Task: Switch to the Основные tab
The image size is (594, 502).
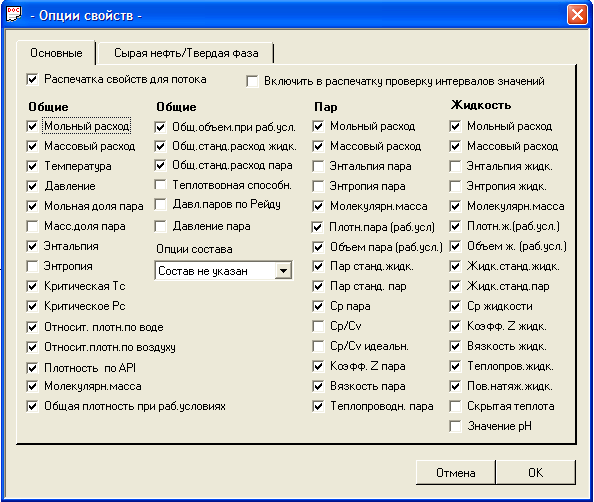Action: (x=56, y=53)
